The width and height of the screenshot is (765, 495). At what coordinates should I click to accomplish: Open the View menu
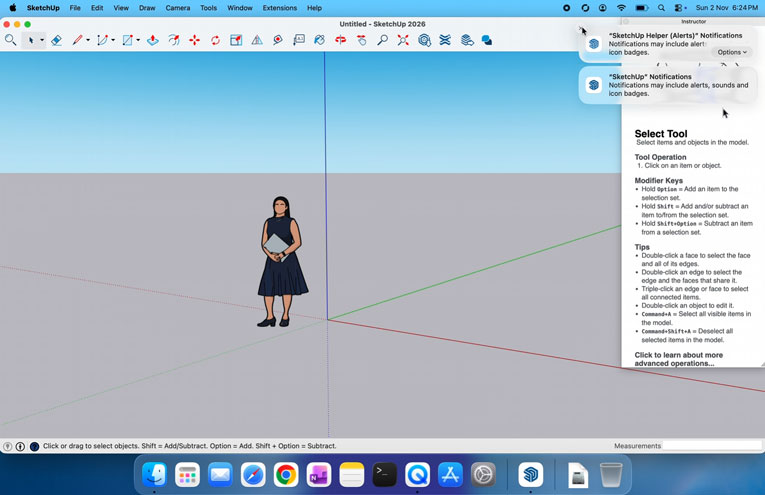pyautogui.click(x=121, y=8)
